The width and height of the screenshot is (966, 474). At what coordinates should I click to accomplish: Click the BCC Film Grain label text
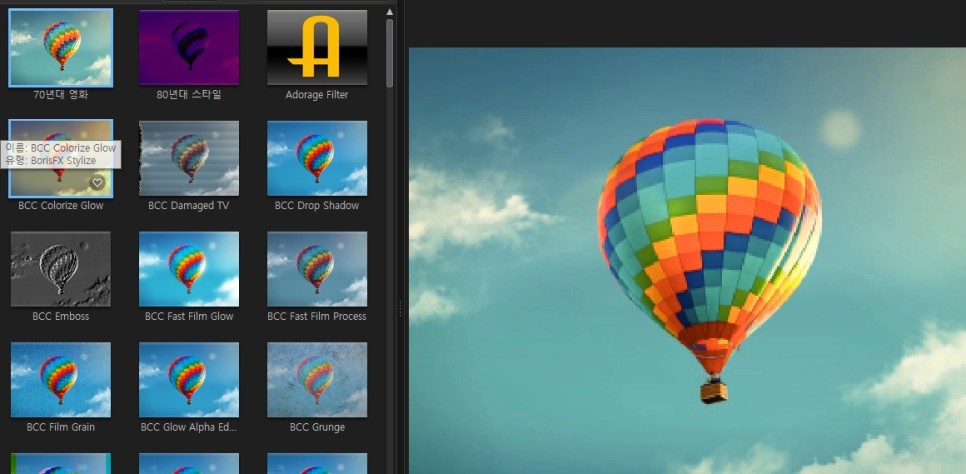pos(60,427)
